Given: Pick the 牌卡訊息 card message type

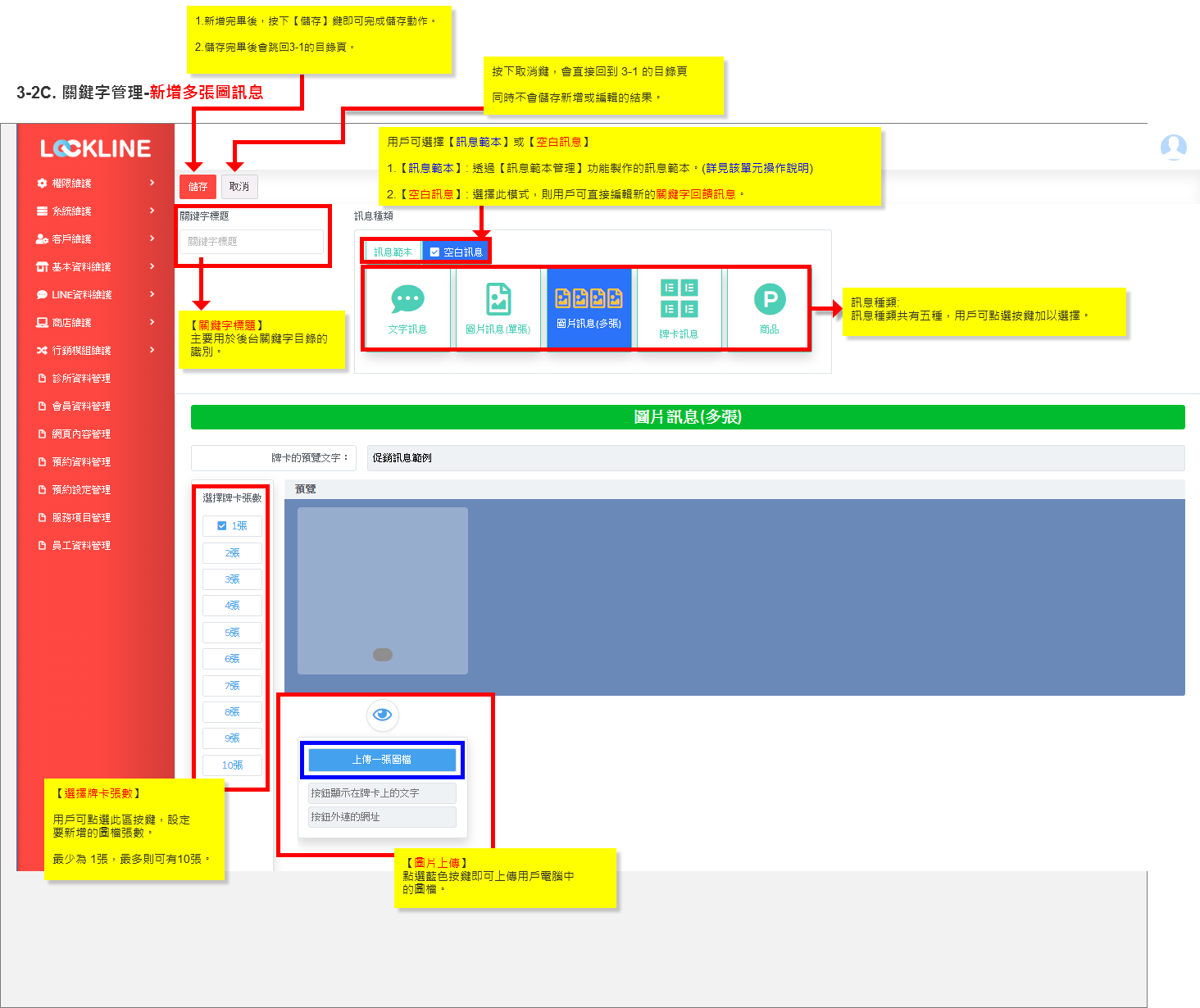Looking at the screenshot, I should tap(679, 309).
